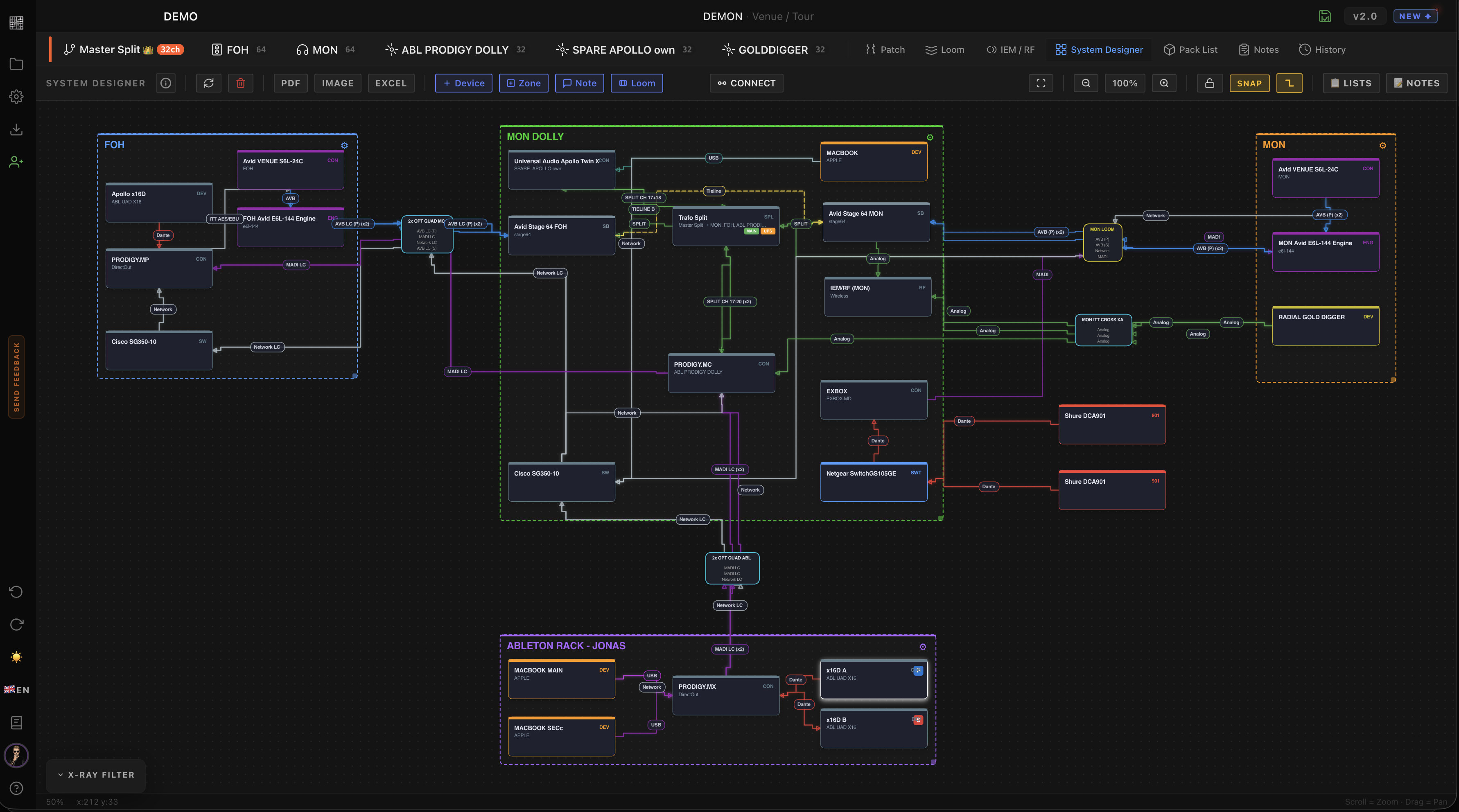The width and height of the screenshot is (1459, 812).
Task: Add a Note to the canvas
Action: 579,83
